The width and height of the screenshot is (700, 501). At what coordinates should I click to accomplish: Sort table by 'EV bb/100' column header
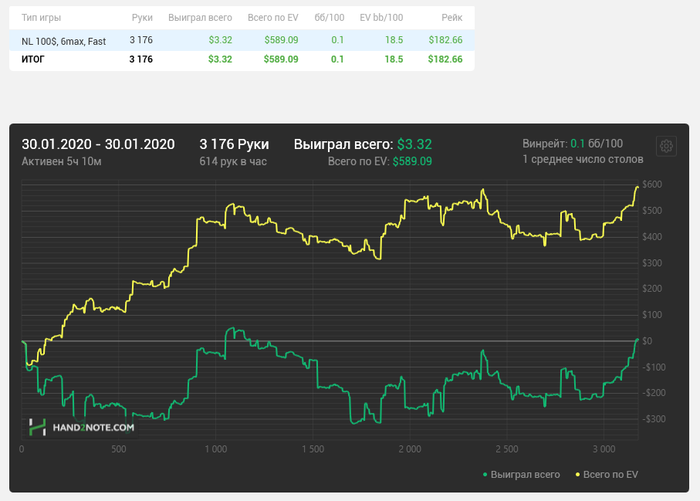tap(381, 18)
